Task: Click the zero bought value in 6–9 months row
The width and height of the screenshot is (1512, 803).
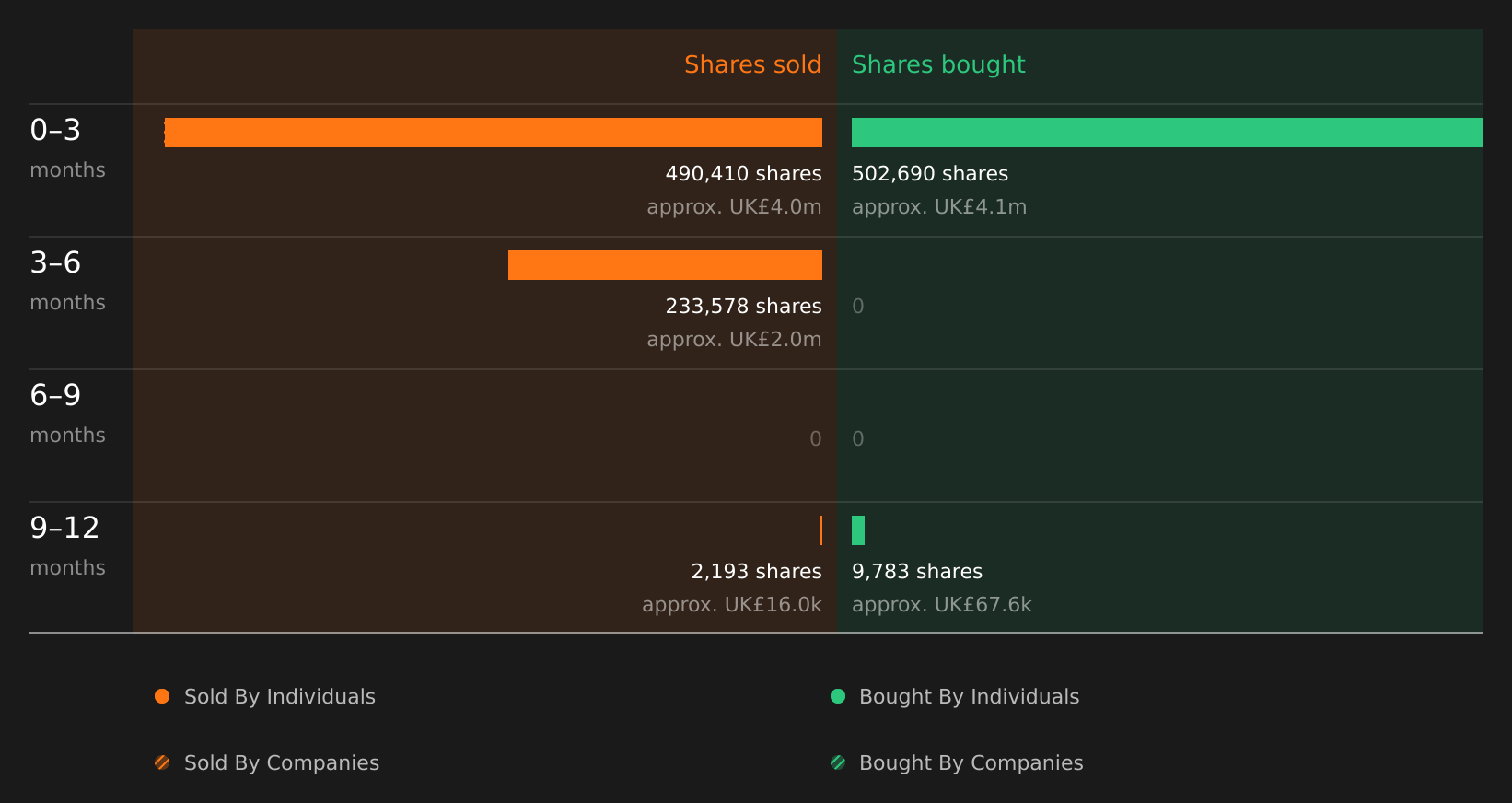Action: coord(858,438)
